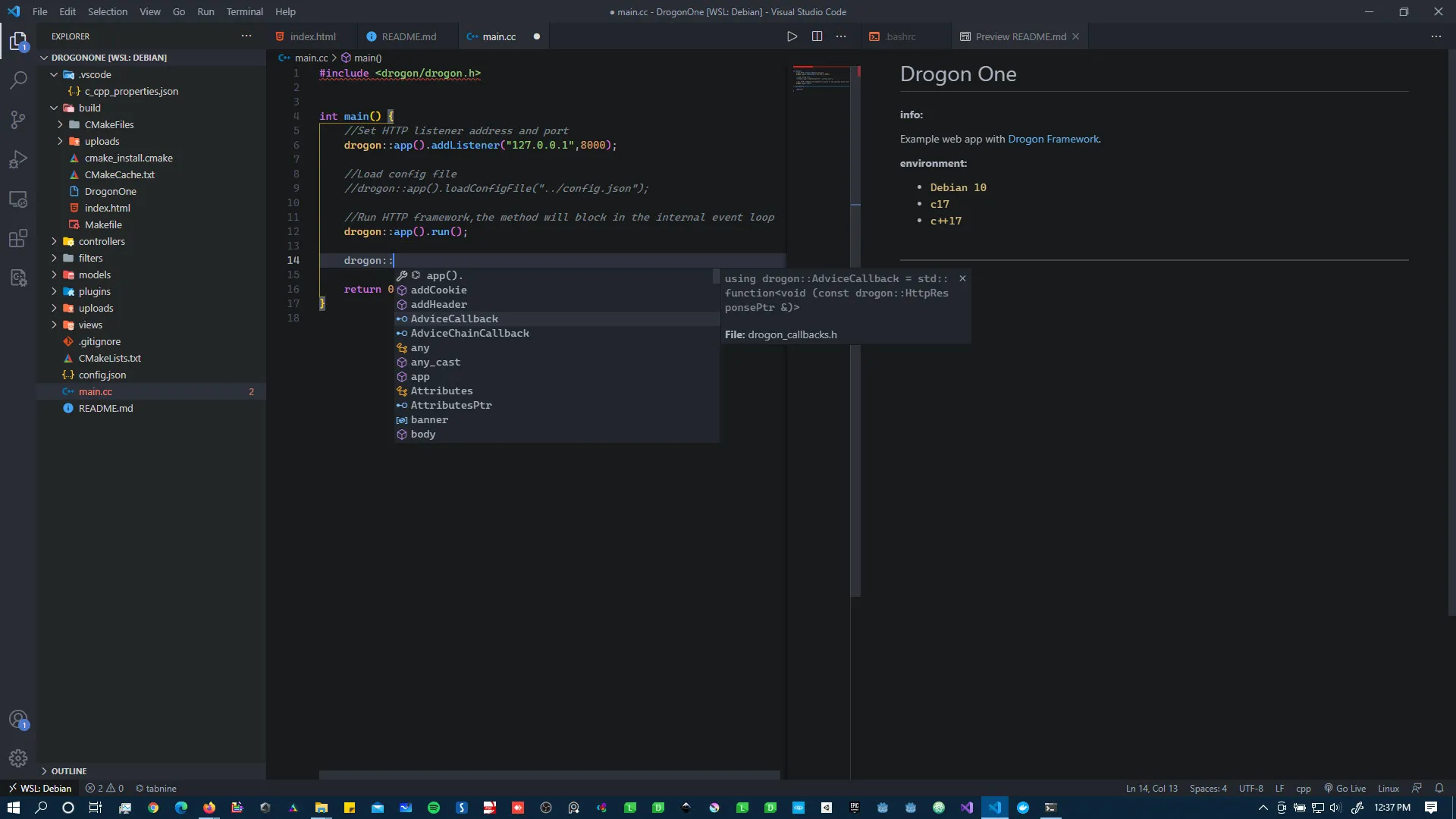This screenshot has height=819, width=1456.
Task: Open the Remote Explorer view
Action: [x=18, y=199]
